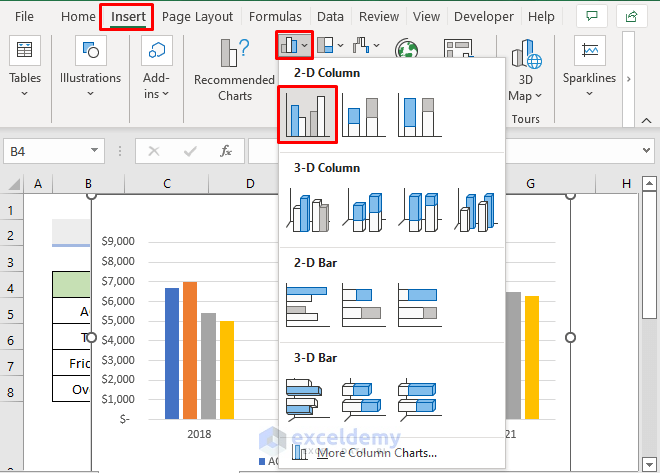Choose the plain 3-D Column chart

click(x=476, y=210)
